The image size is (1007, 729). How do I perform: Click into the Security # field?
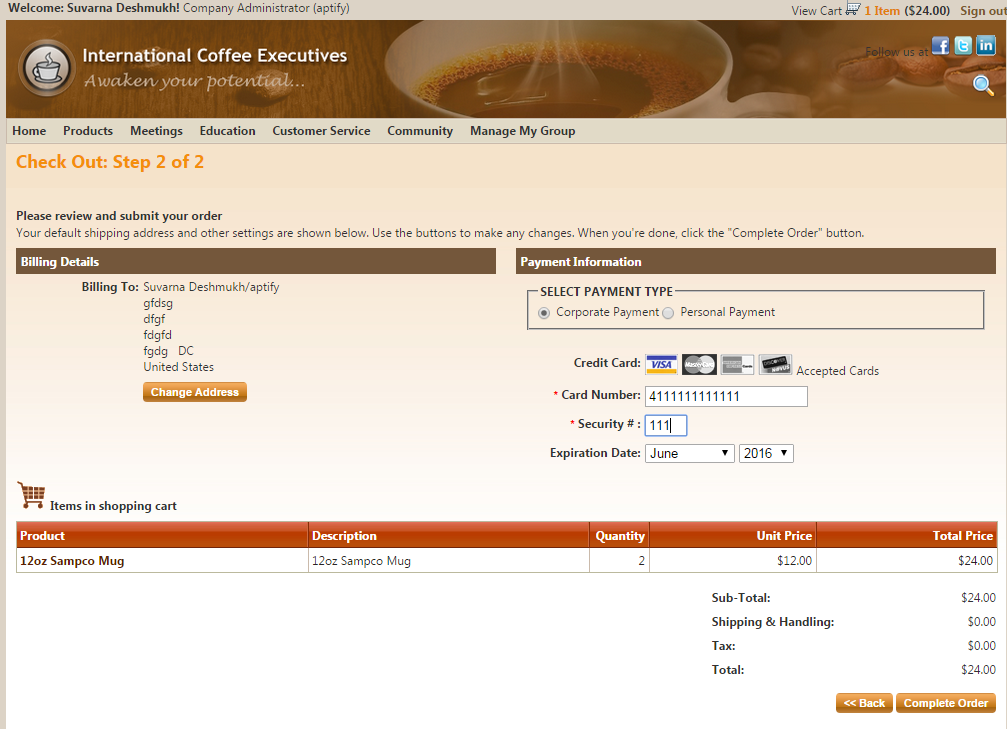[666, 425]
